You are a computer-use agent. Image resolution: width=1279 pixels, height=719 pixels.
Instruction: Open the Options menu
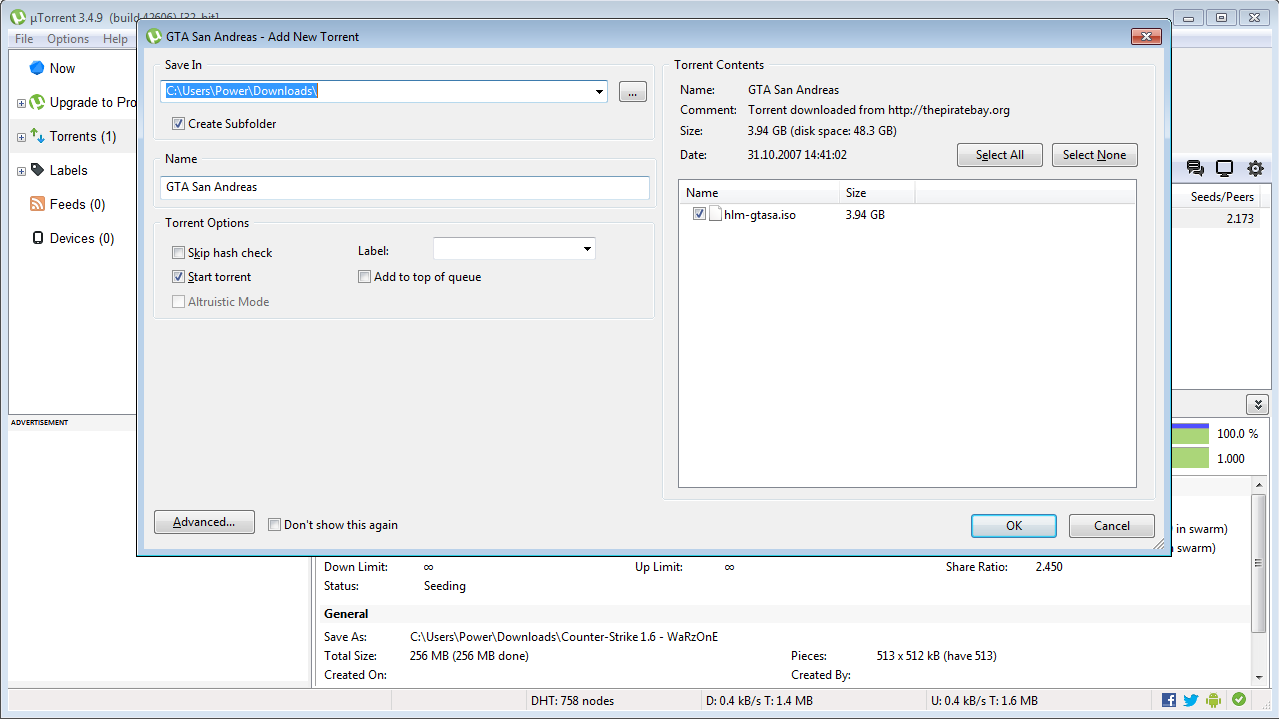(x=68, y=39)
